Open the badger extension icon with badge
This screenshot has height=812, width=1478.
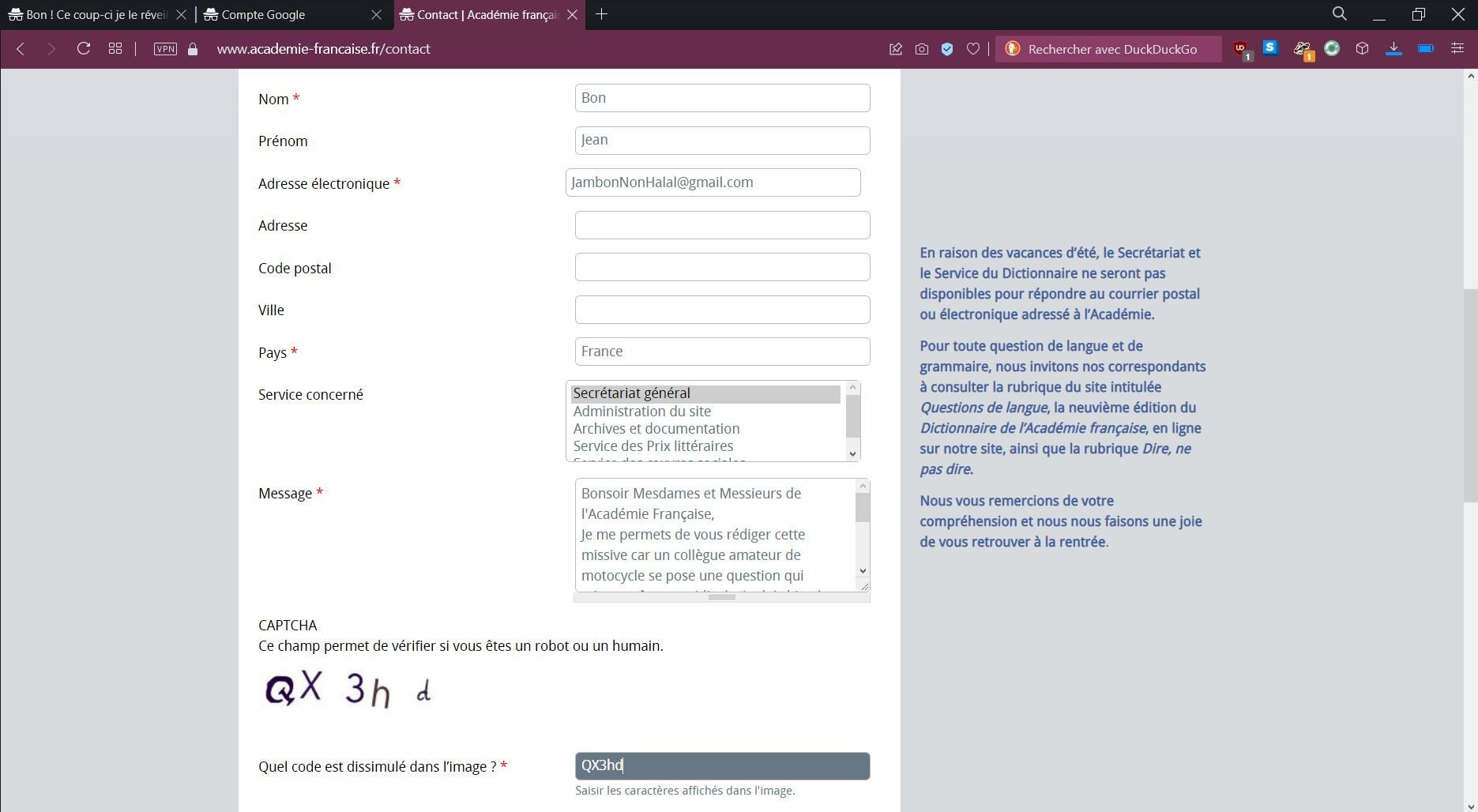(x=1302, y=50)
